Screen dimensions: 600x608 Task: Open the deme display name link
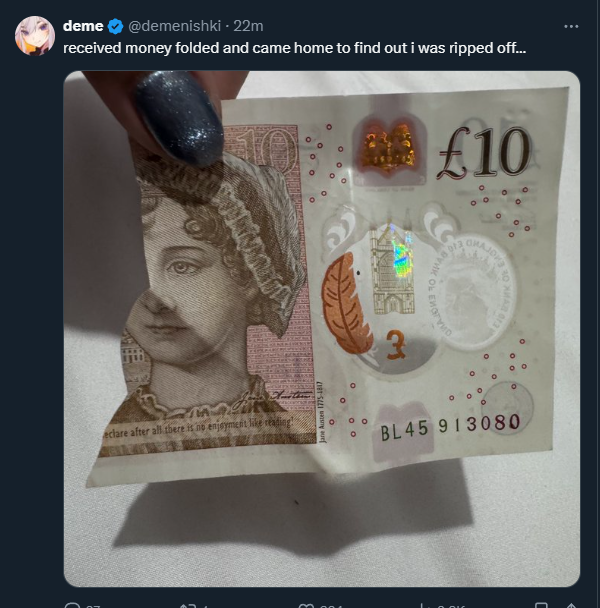pyautogui.click(x=83, y=26)
